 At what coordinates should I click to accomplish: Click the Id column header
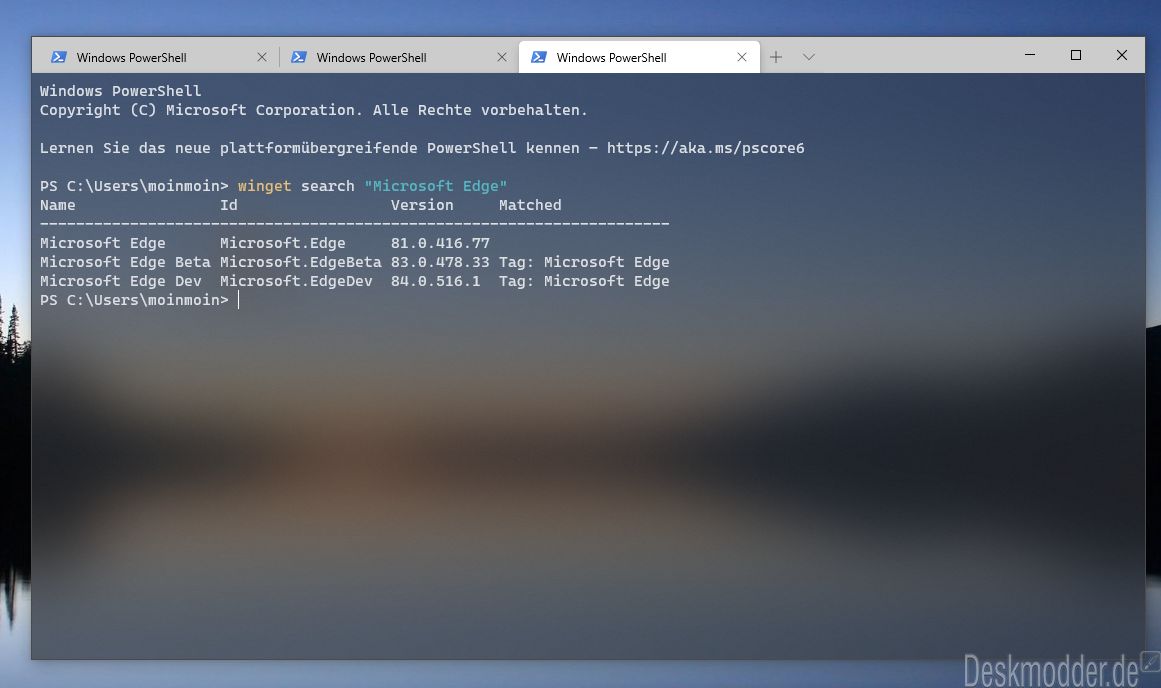coord(229,205)
